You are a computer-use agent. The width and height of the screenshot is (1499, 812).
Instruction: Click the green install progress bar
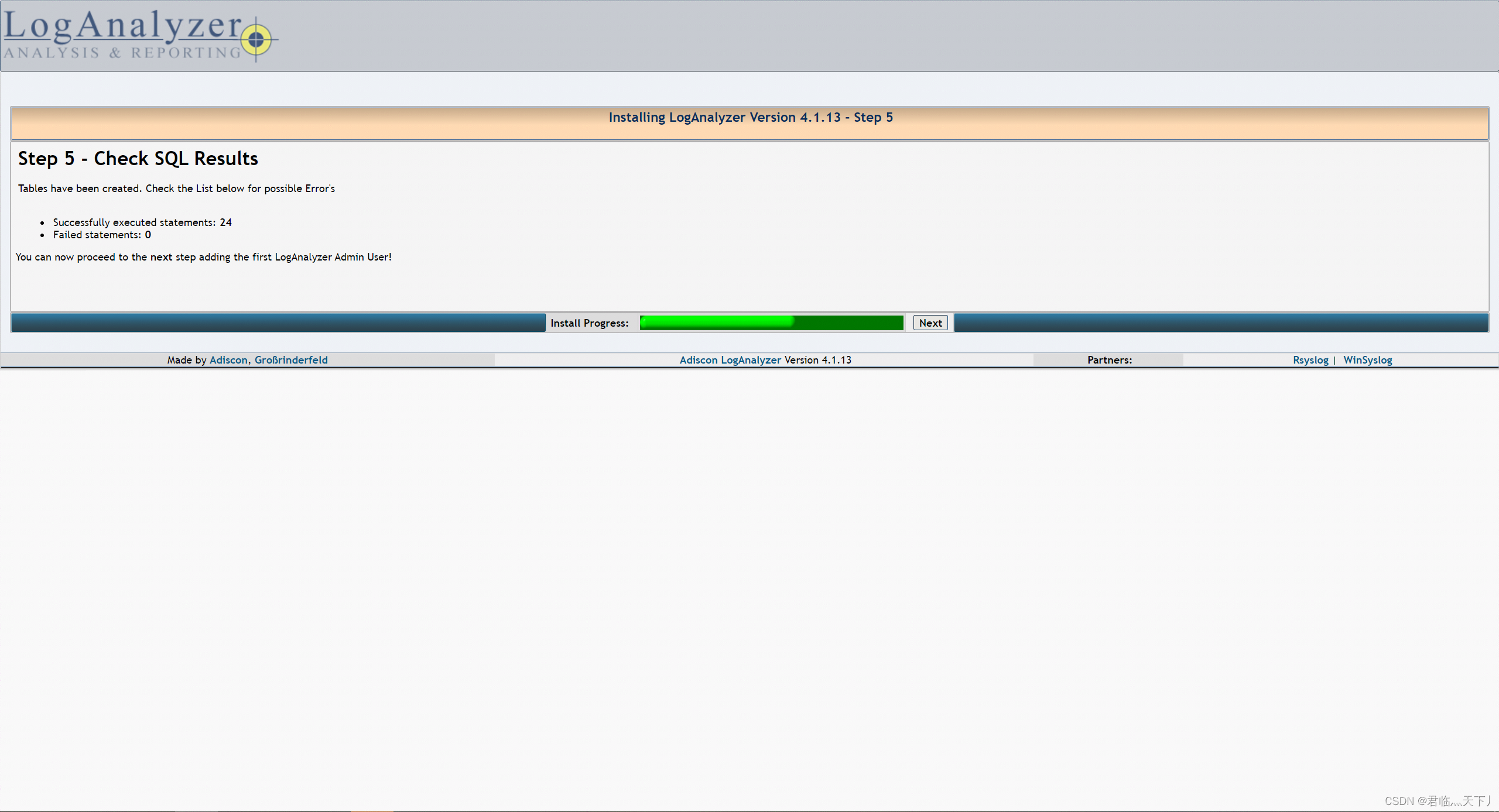tap(771, 323)
